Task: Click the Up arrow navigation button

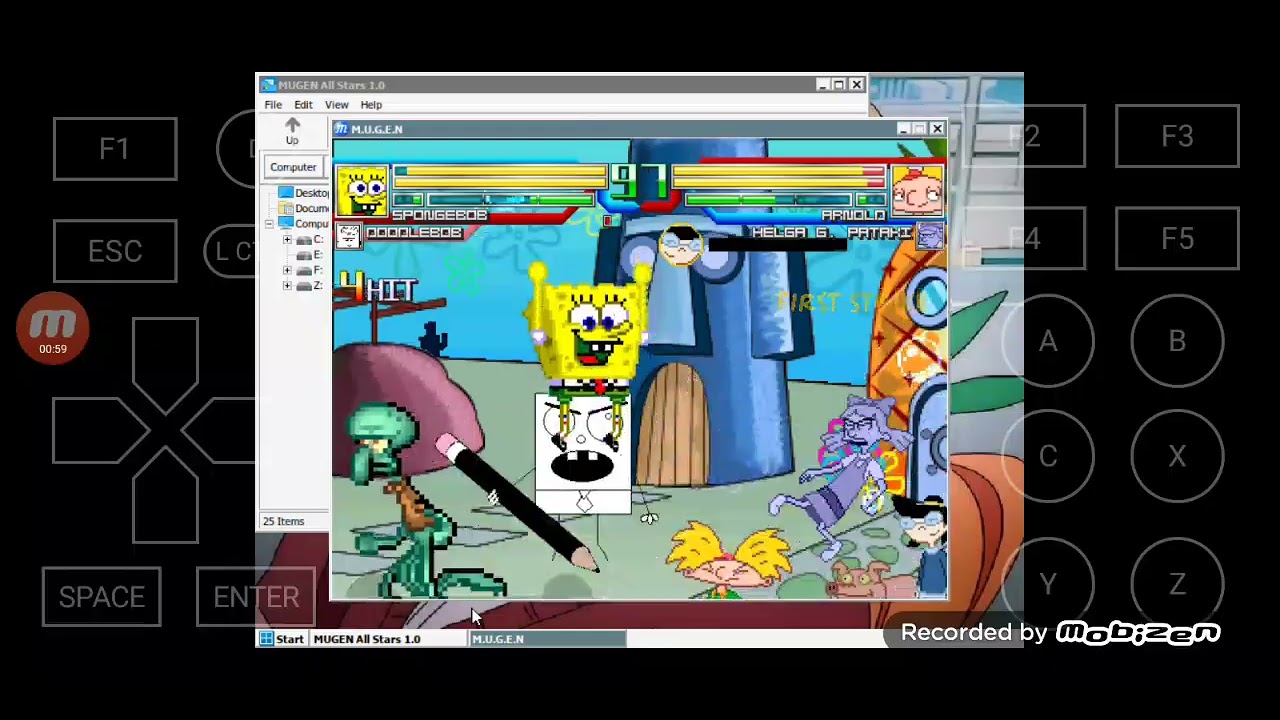Action: point(292,131)
